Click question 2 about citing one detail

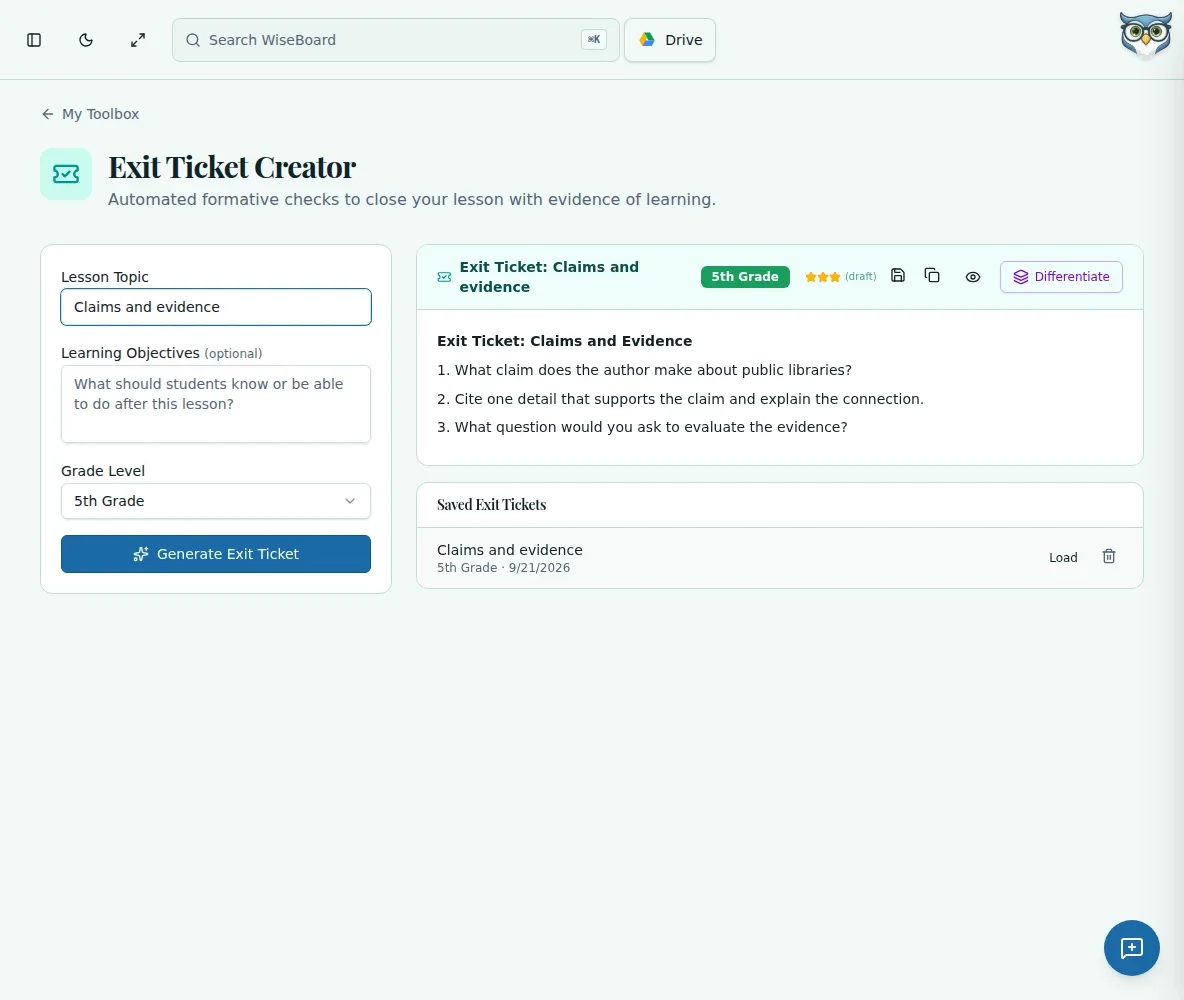(x=680, y=399)
